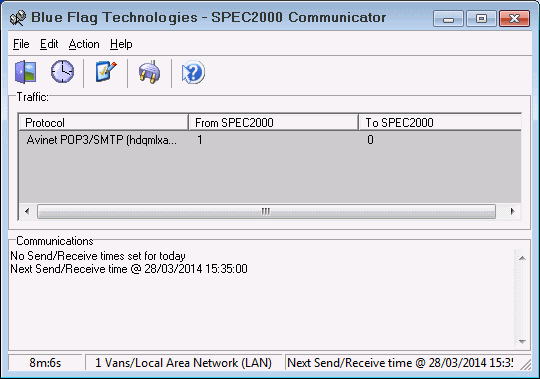Click the From SPEC2000 value 1

pyautogui.click(x=200, y=140)
